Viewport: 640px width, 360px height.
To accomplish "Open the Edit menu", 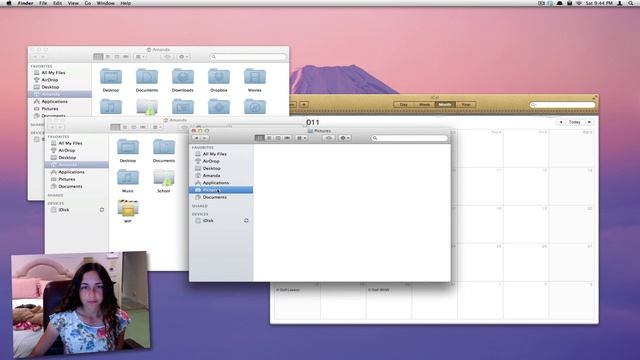I will [58, 3].
